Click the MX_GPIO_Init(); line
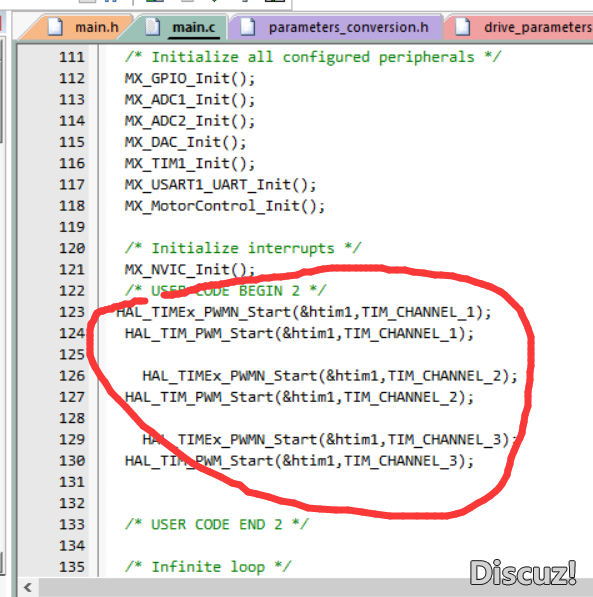The width and height of the screenshot is (593, 597). click(x=190, y=79)
